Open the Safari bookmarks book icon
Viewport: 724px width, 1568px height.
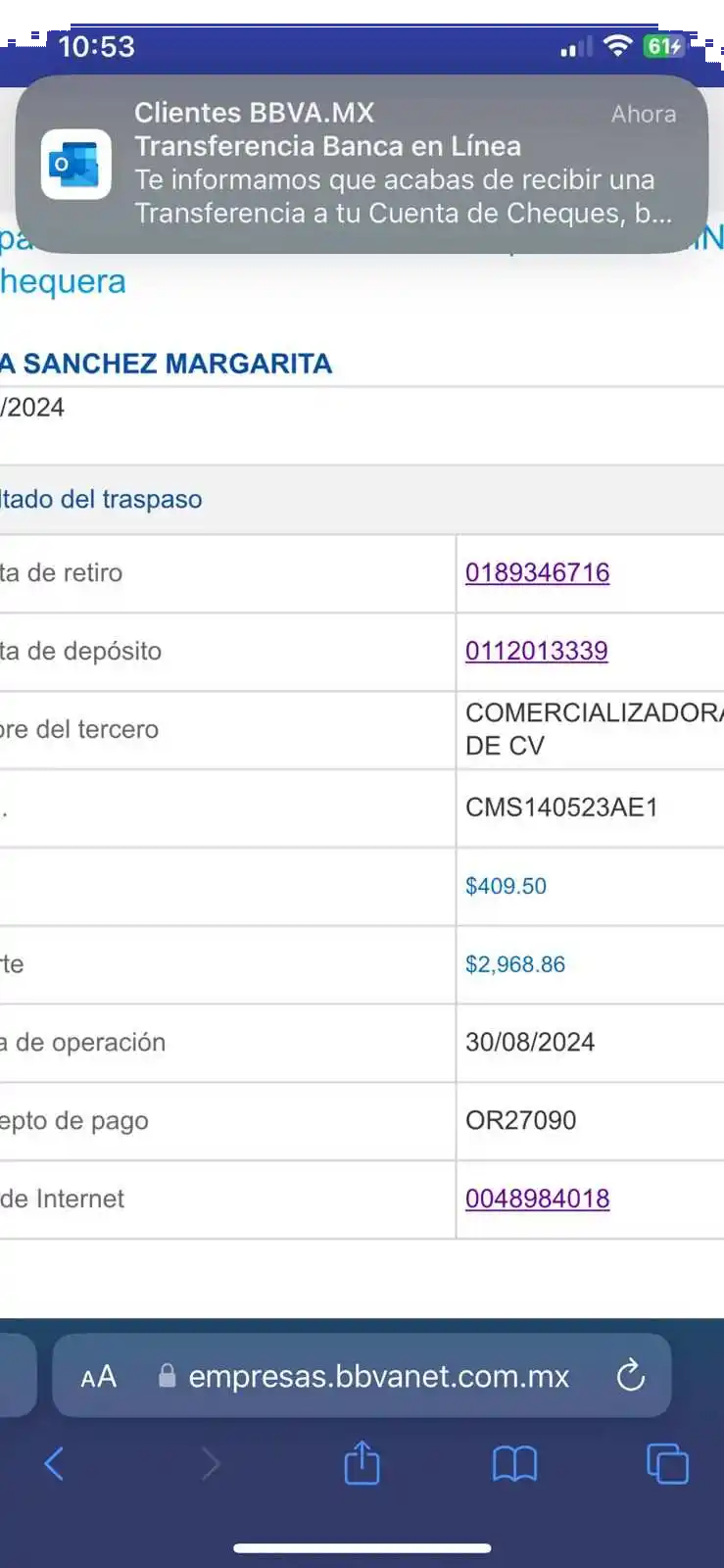click(514, 1464)
